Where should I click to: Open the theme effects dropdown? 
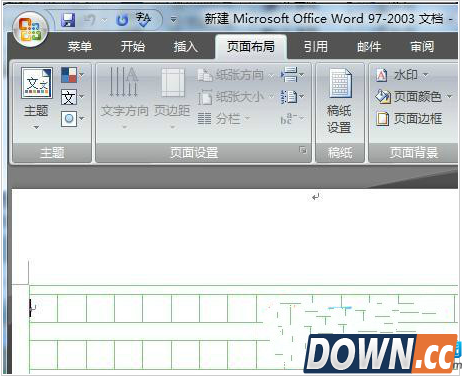pyautogui.click(x=72, y=119)
